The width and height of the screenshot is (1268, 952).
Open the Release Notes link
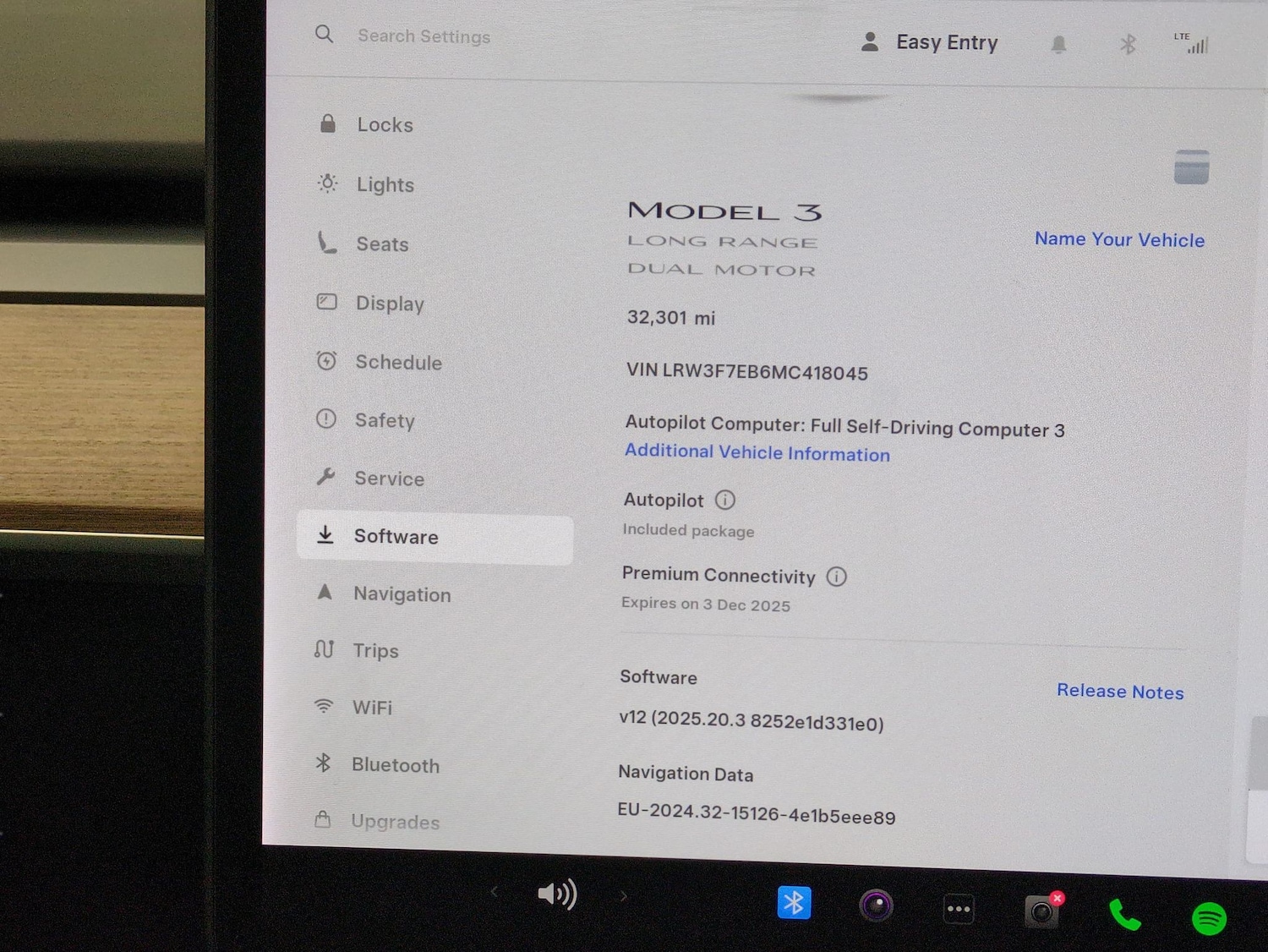[x=1120, y=692]
